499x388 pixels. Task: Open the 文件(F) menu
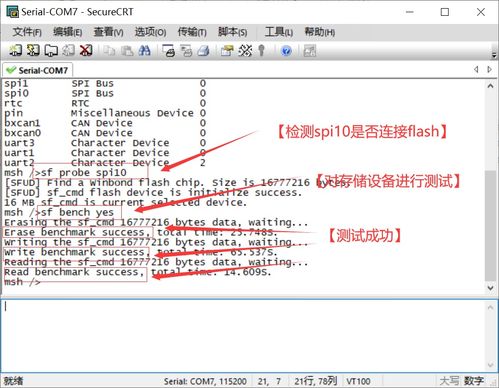point(27,32)
